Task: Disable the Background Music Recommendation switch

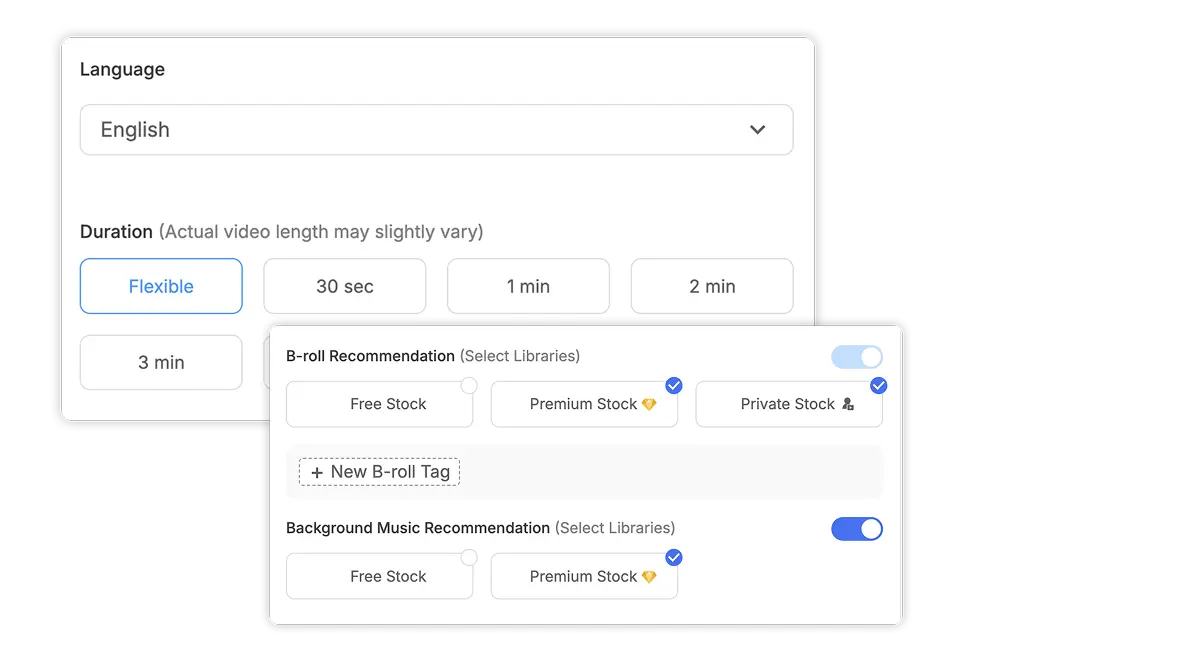Action: coord(857,529)
